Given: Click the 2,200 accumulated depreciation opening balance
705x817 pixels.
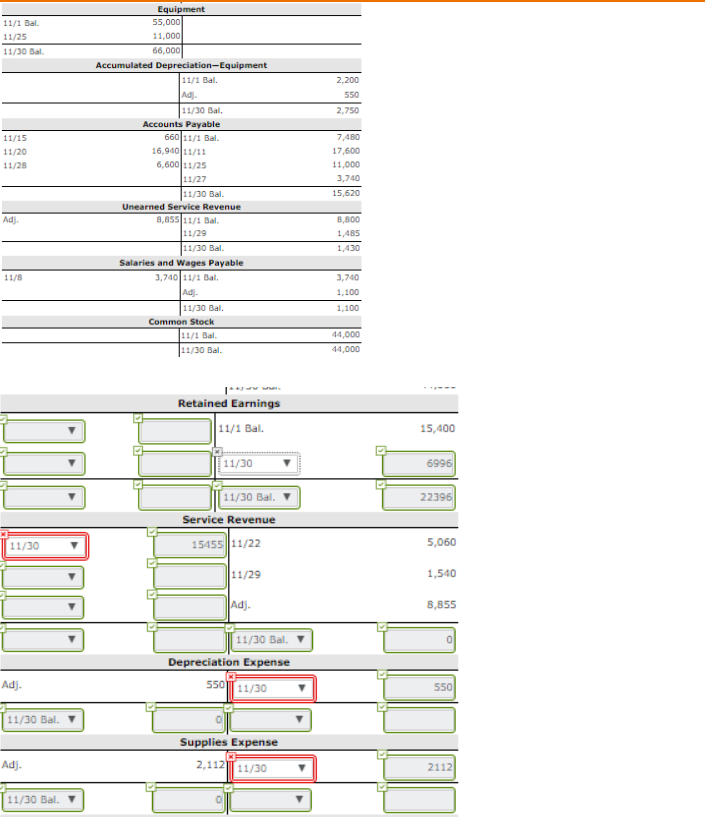Looking at the screenshot, I should click(348, 80).
